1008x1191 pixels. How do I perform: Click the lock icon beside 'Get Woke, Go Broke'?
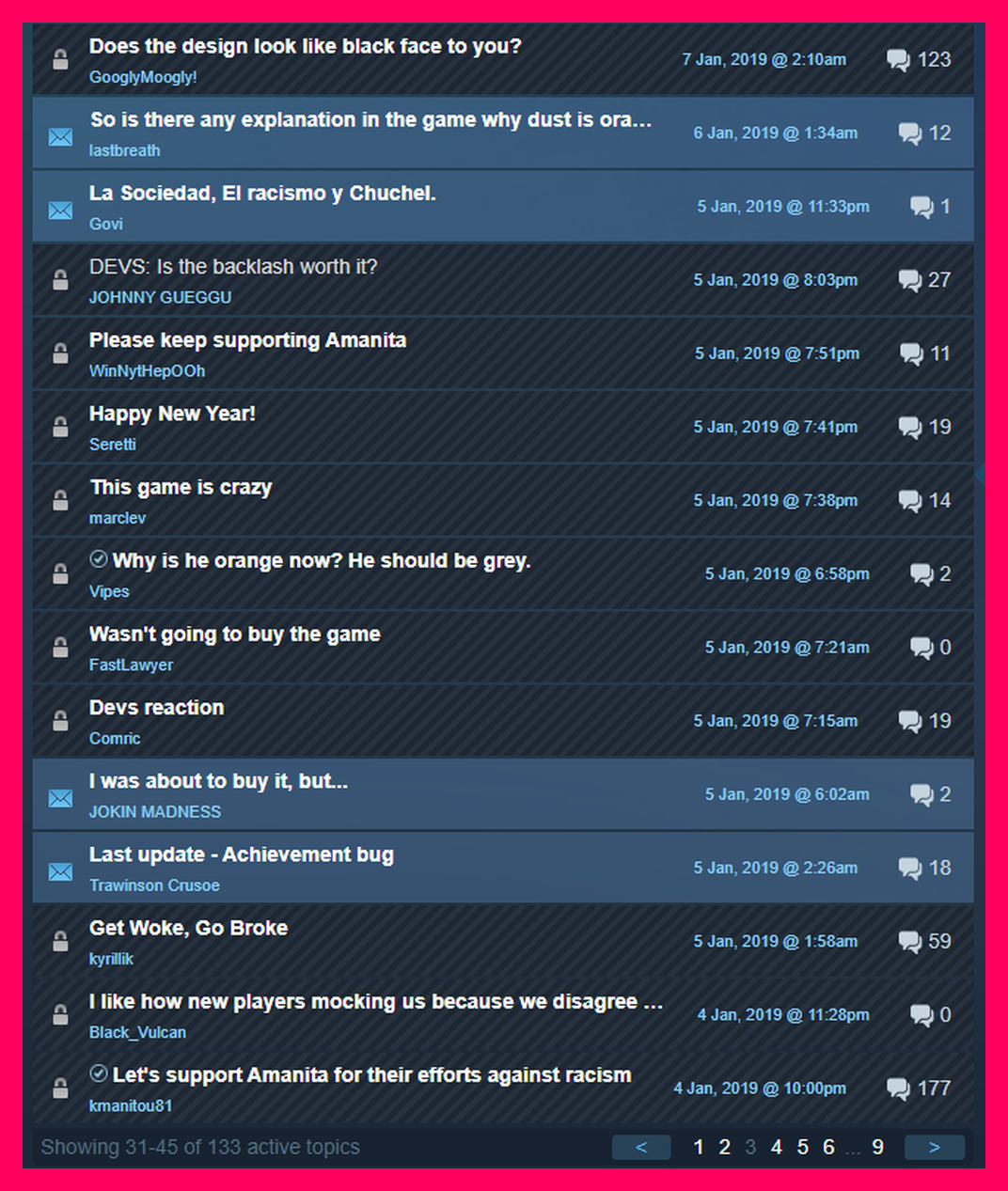coord(60,942)
